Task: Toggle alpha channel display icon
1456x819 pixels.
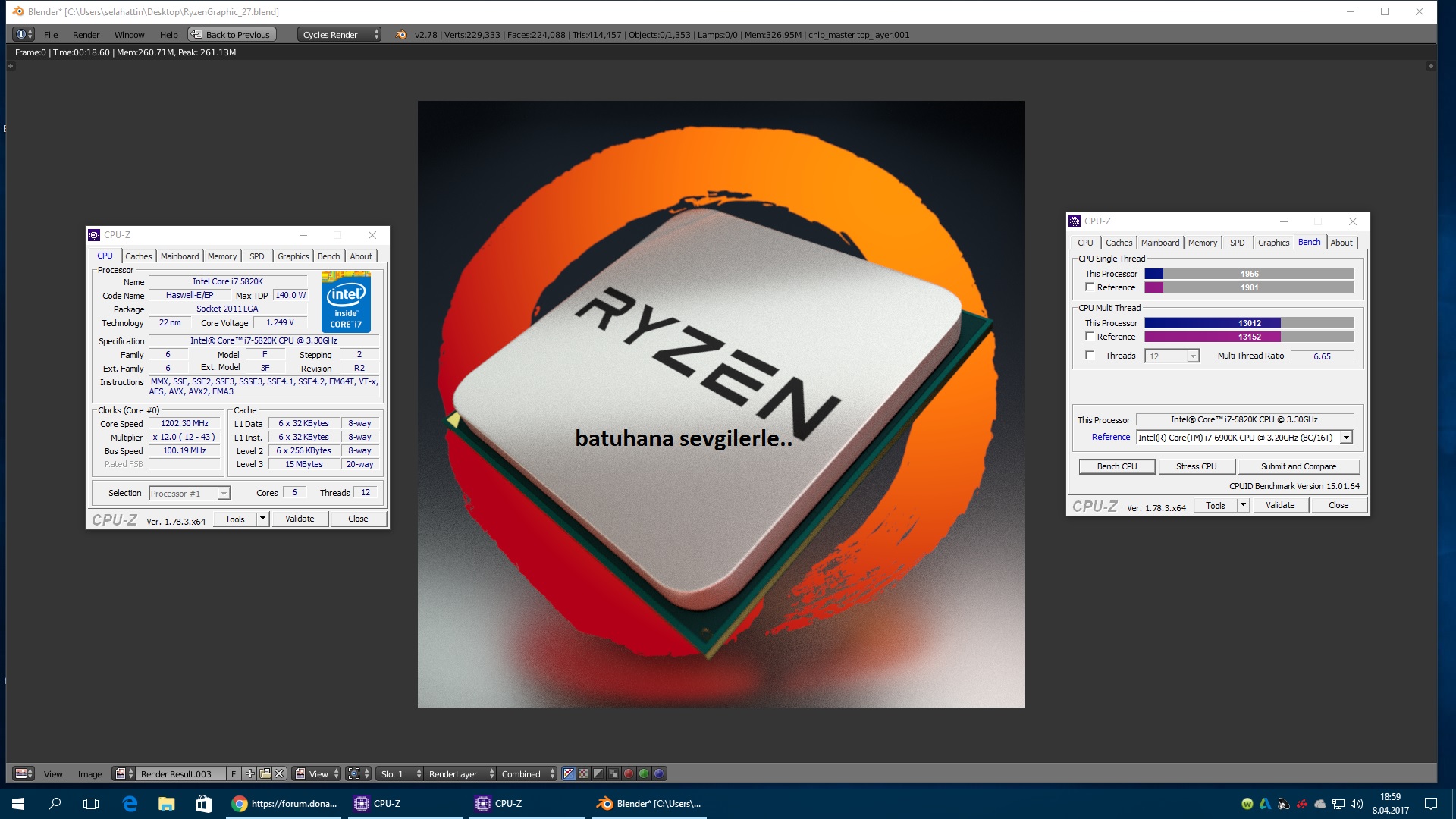Action: click(598, 773)
